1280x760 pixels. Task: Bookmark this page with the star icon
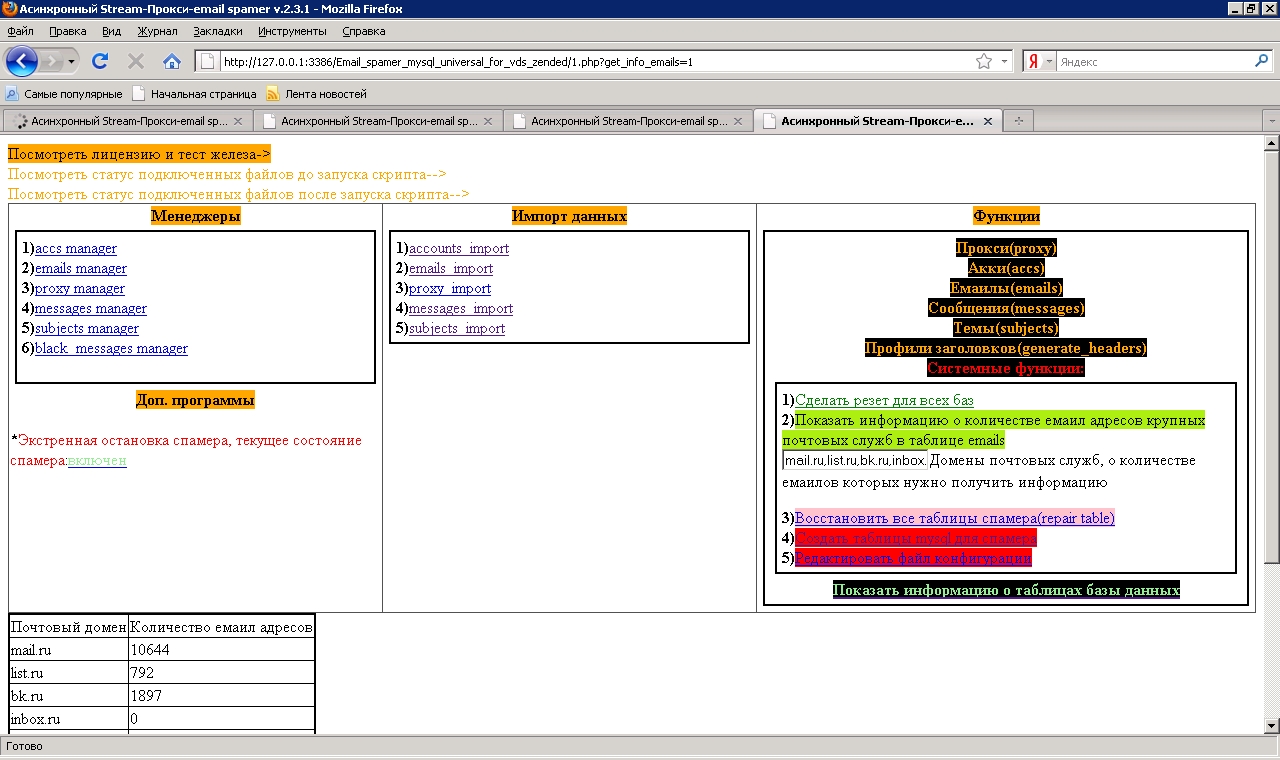click(984, 61)
